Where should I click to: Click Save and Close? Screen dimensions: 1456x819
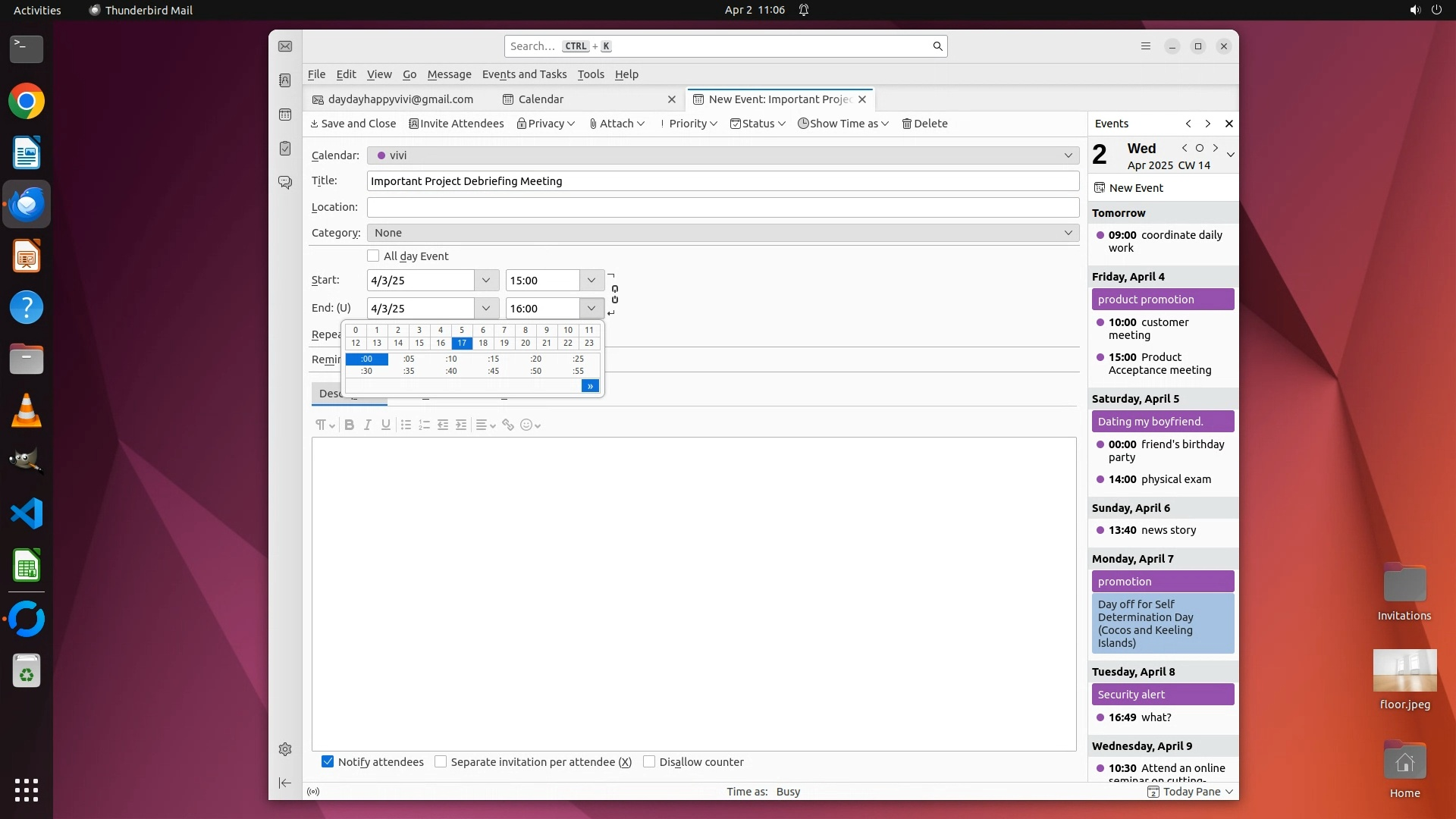(353, 124)
